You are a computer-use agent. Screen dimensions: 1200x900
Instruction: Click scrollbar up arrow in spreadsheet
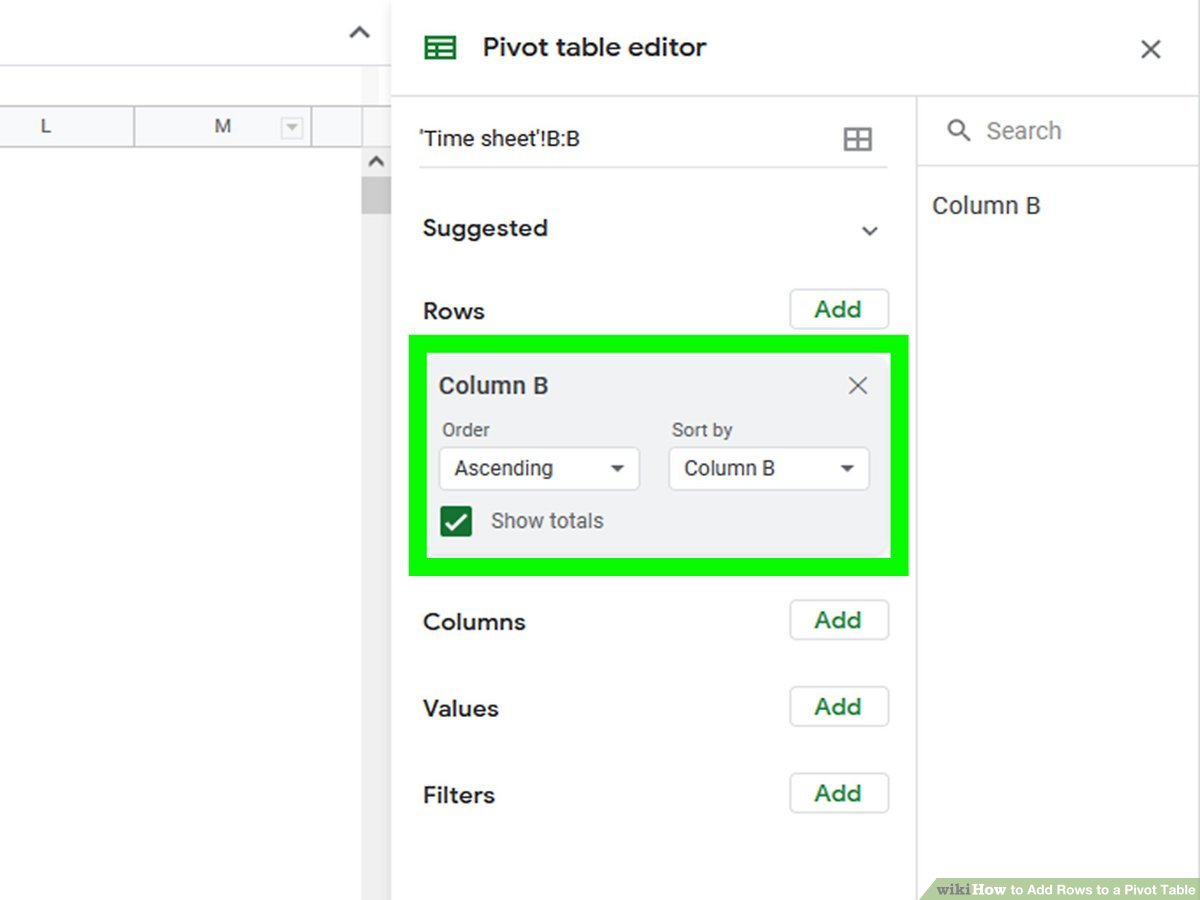(x=376, y=161)
